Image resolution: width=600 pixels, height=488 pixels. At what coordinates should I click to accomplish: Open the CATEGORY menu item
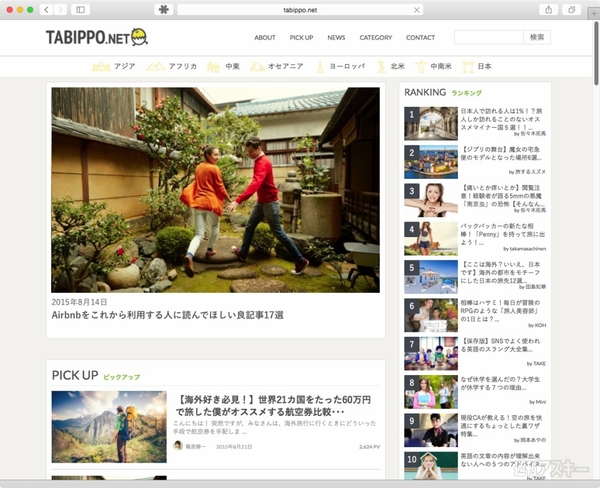[x=376, y=38]
